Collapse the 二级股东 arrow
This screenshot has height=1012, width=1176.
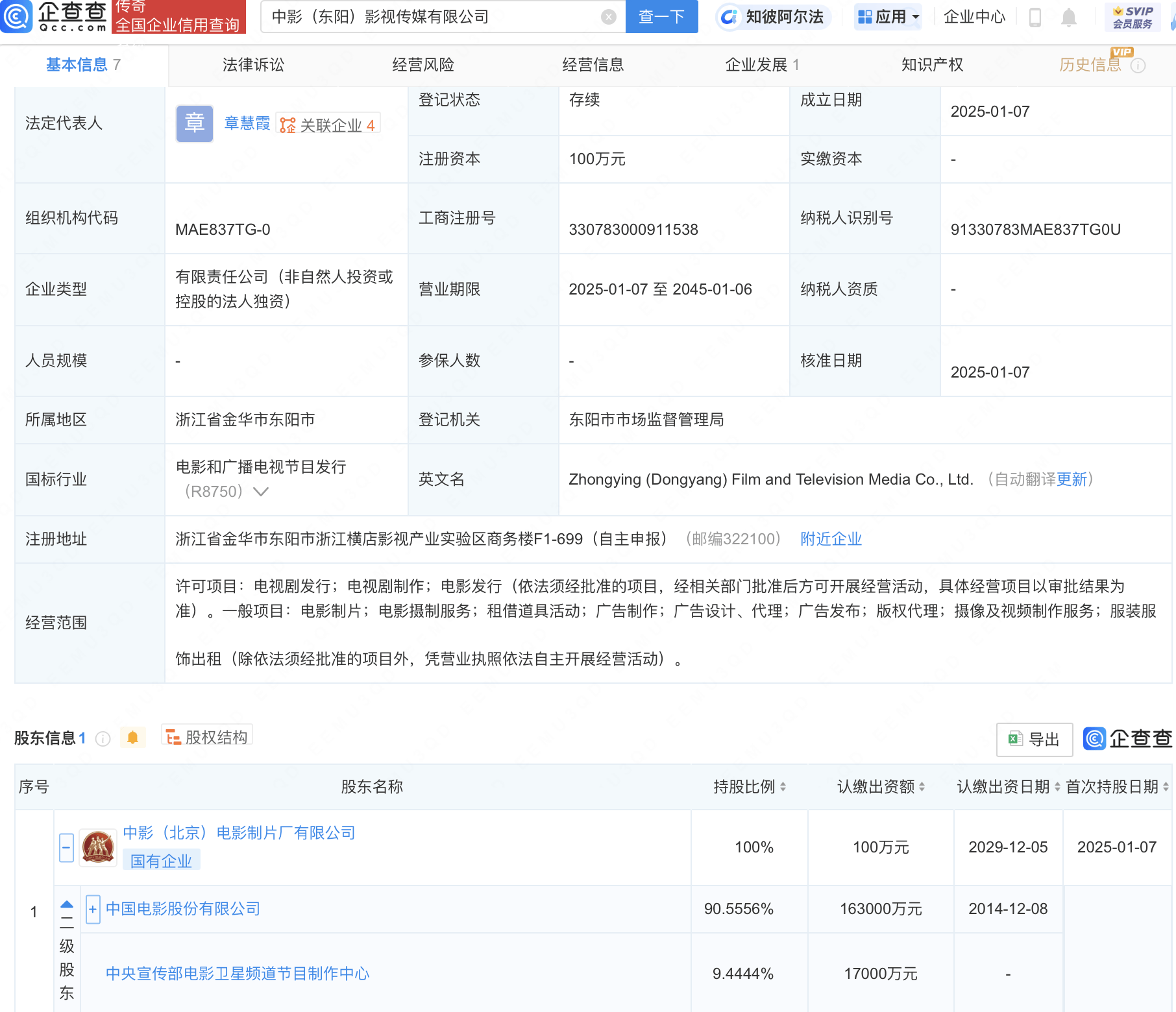coord(67,904)
